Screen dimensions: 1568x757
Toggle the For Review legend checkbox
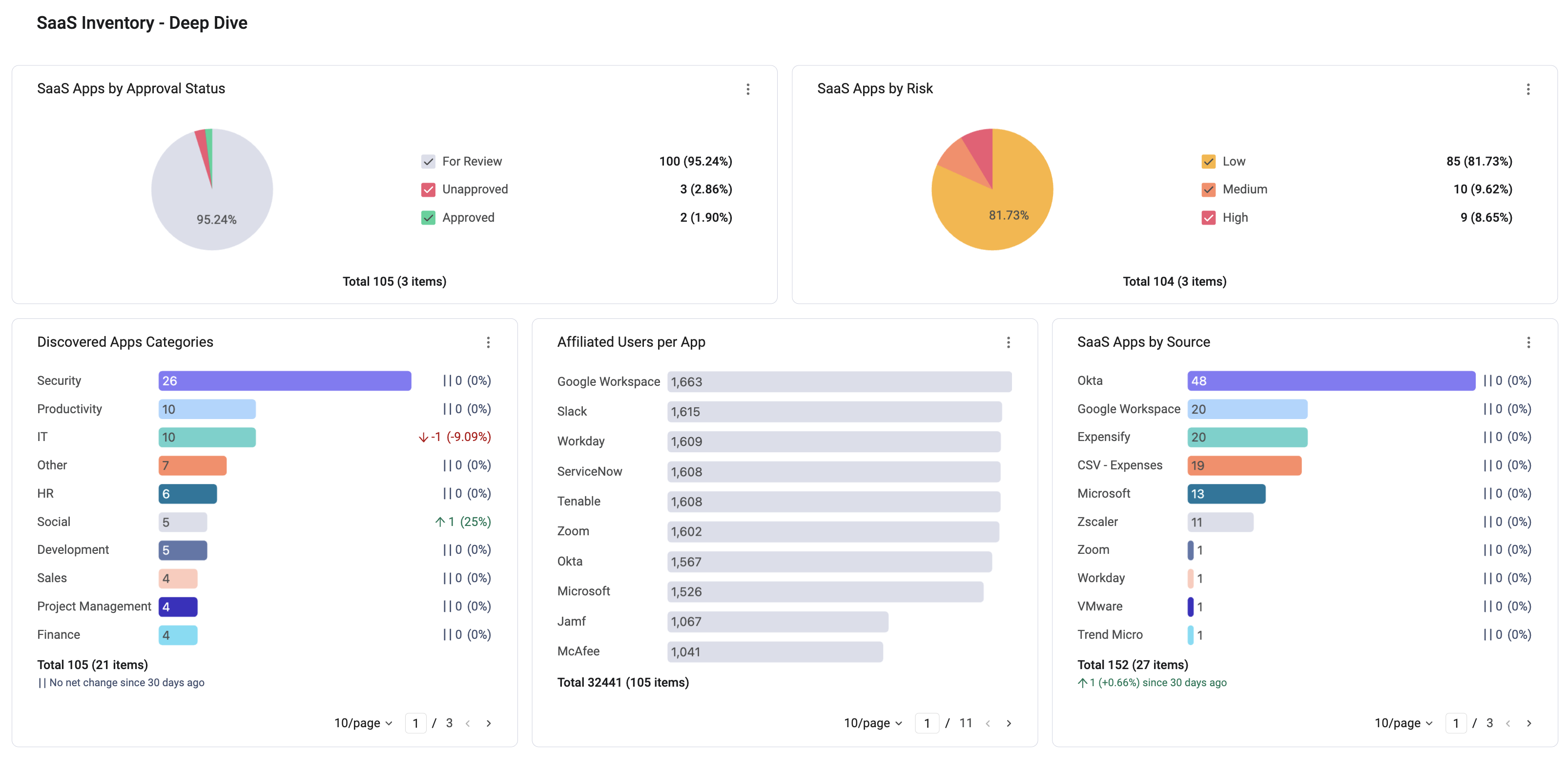428,161
